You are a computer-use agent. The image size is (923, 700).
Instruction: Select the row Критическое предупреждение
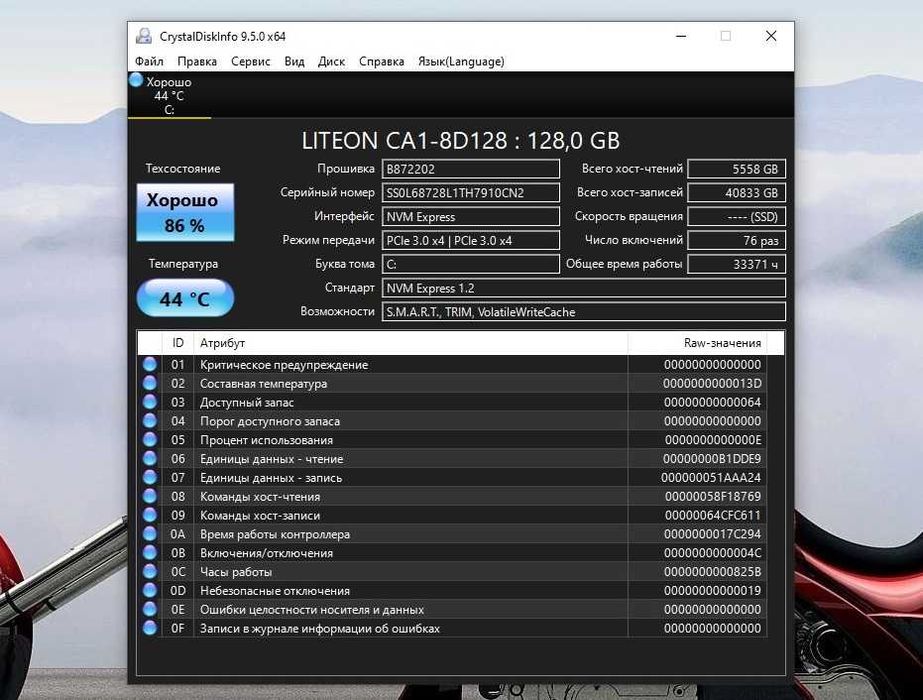[452, 364]
